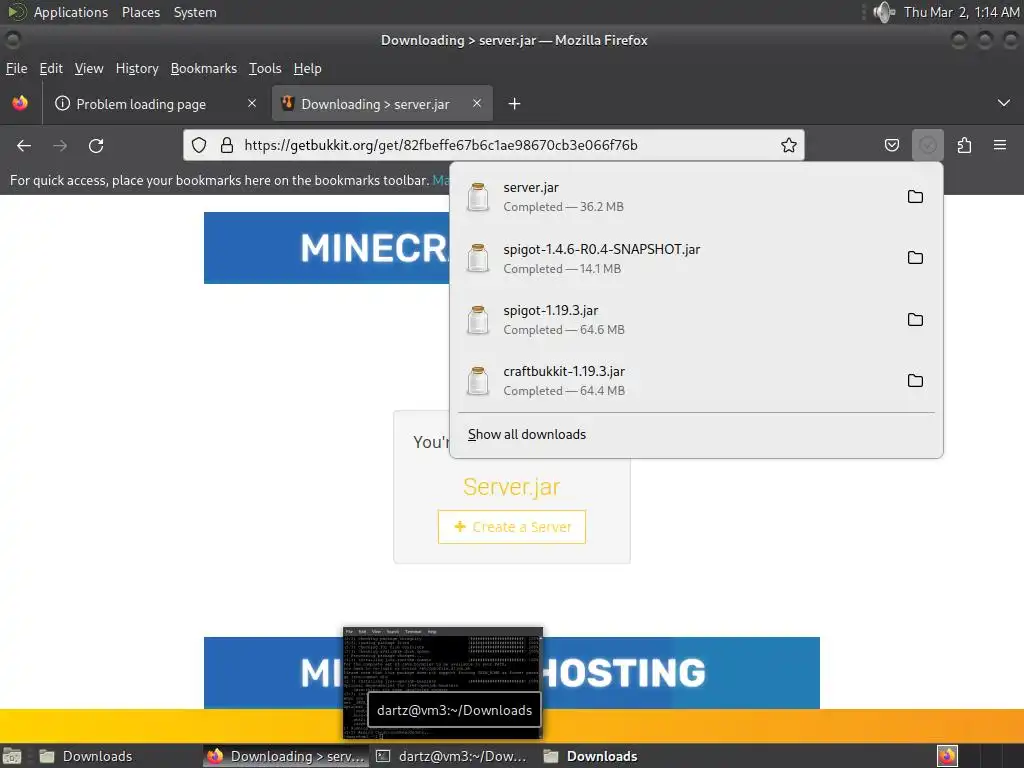1024x768 pixels.
Task: Open the Edit menu
Action: pyautogui.click(x=51, y=69)
